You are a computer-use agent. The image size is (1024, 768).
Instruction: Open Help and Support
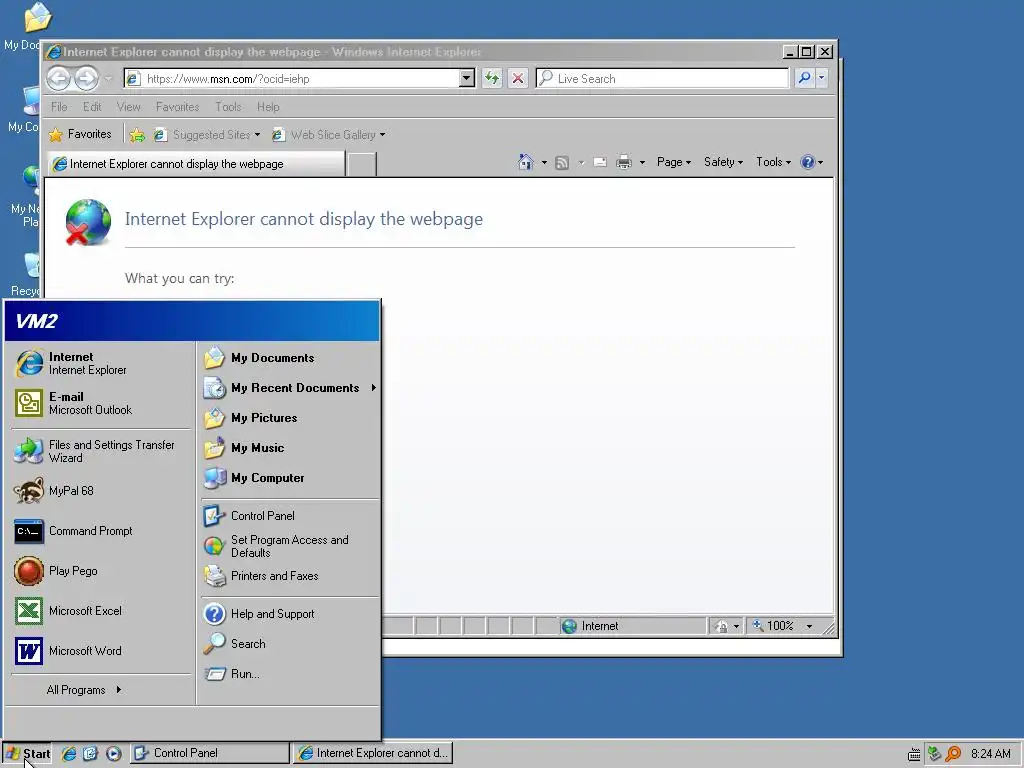289,614
